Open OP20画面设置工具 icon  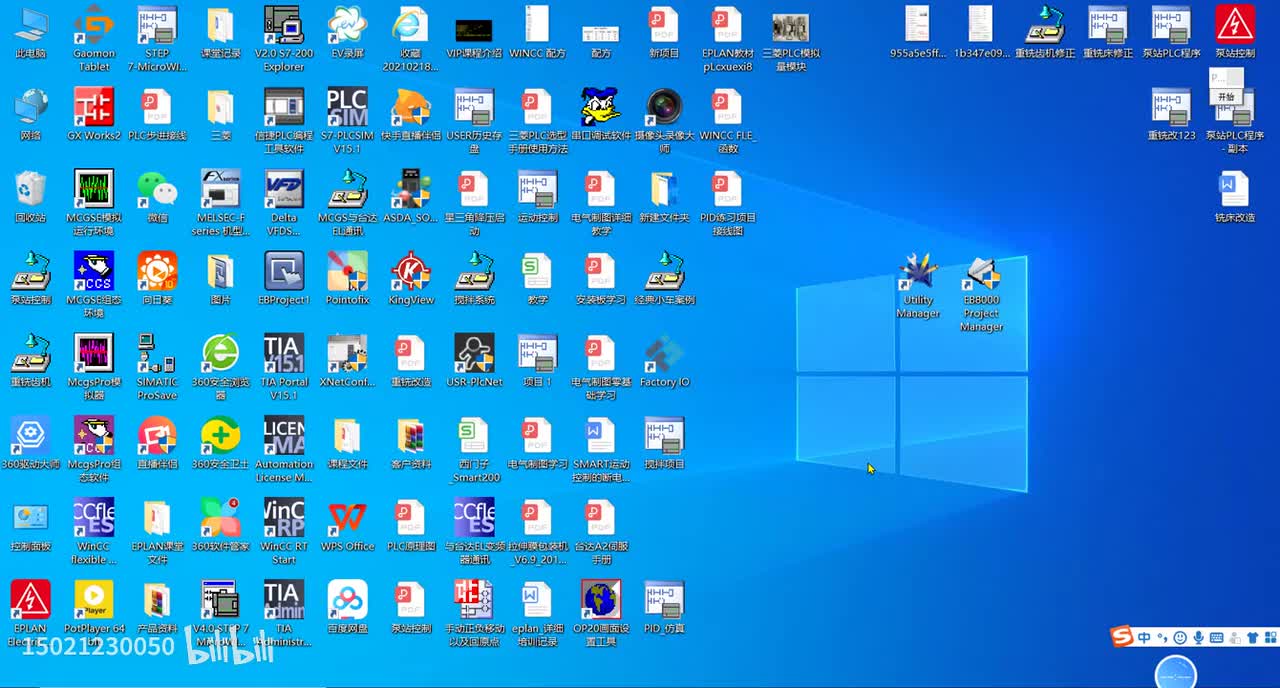pos(601,613)
